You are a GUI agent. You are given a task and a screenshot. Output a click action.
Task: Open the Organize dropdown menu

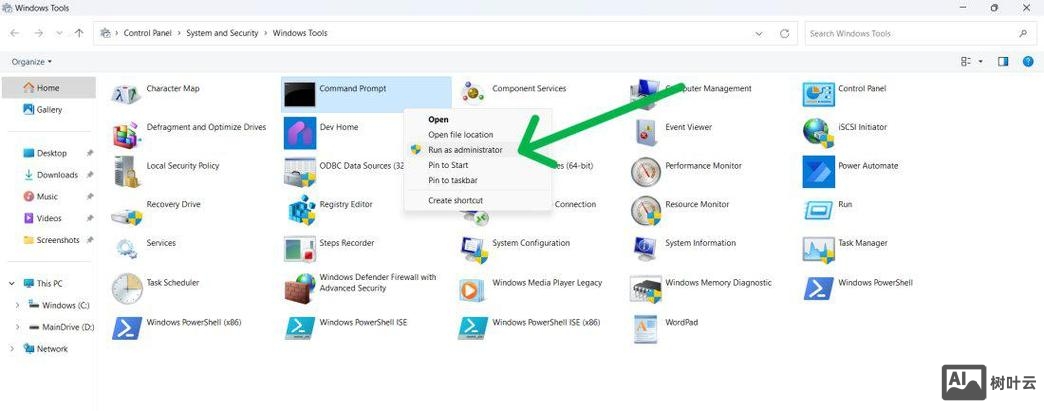click(x=32, y=62)
